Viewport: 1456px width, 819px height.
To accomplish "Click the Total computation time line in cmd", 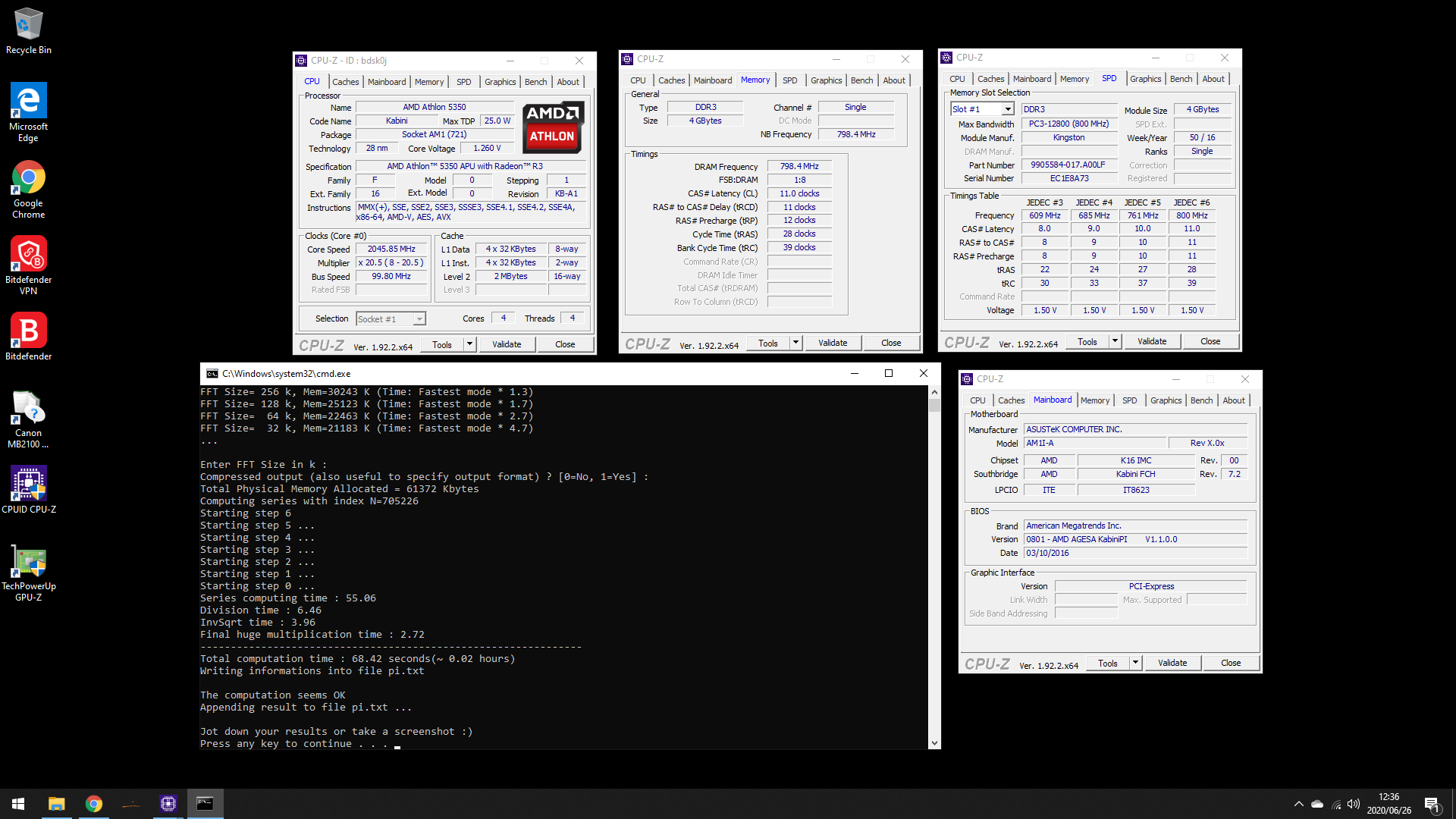I will (358, 659).
